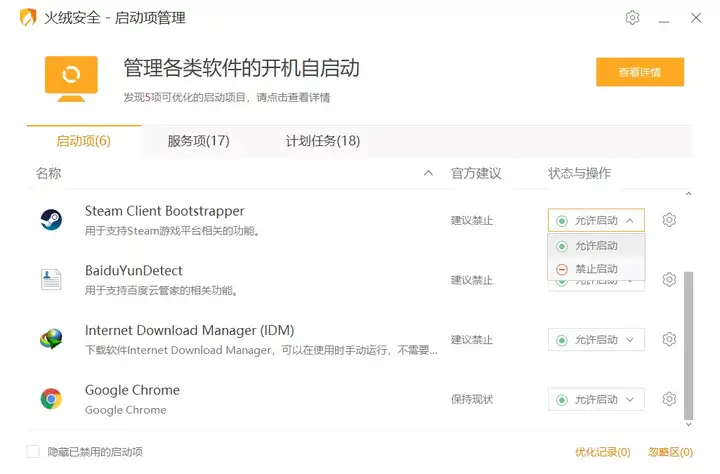Click scrollbar down arrow
Screen dimensions: 720x474
(688, 424)
